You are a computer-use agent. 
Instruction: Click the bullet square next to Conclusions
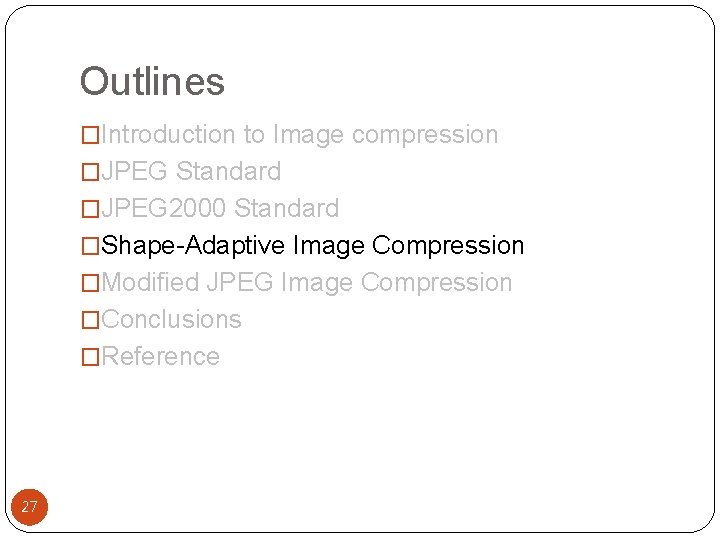[90, 320]
